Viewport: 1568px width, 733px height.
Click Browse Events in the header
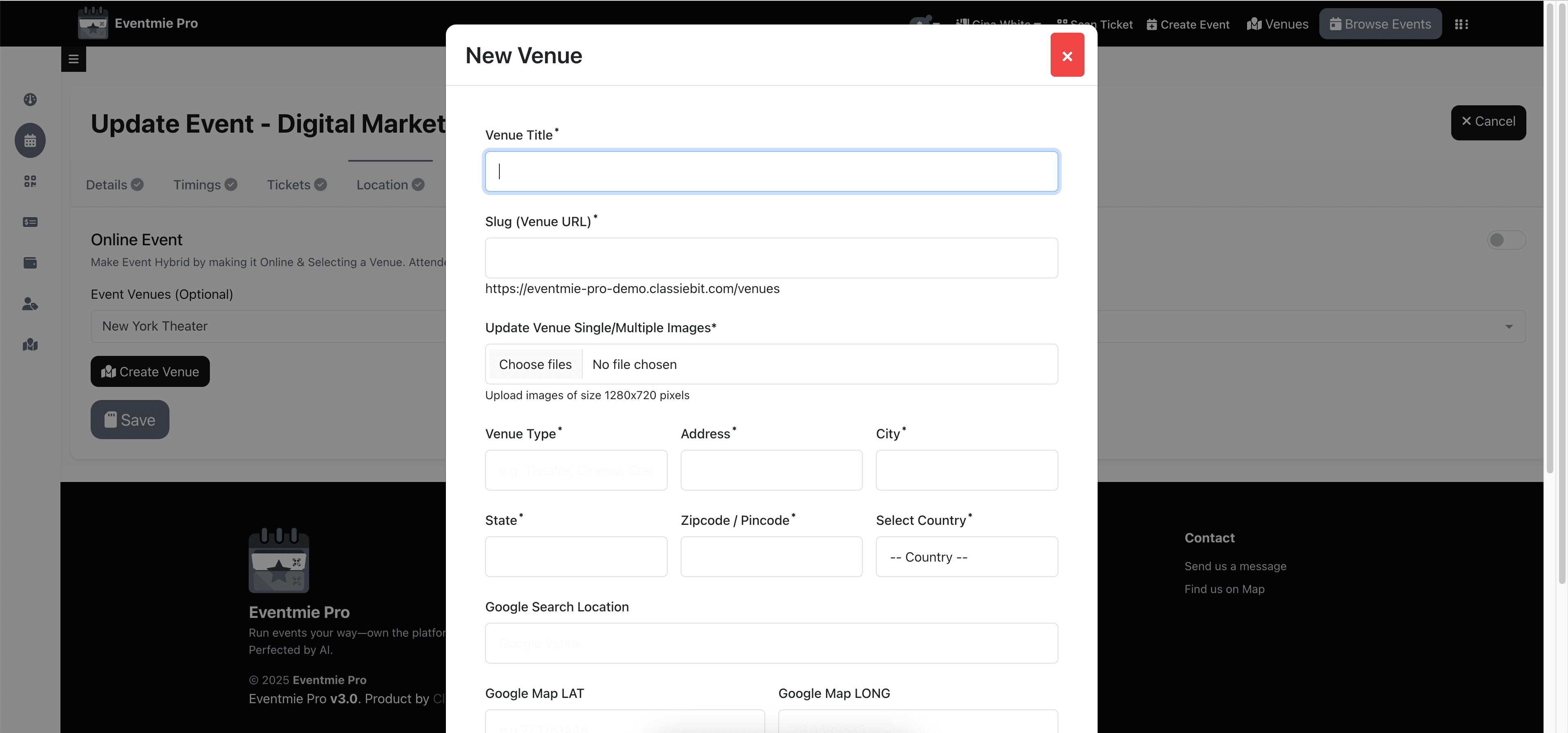1380,24
